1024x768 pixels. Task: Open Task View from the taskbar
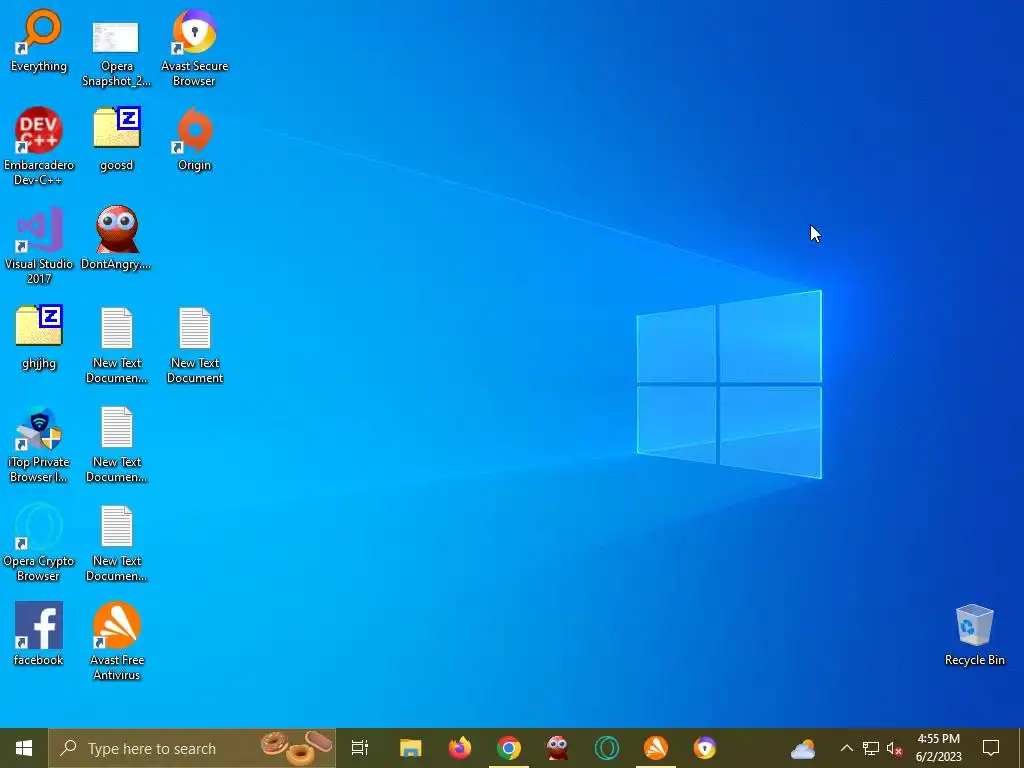click(360, 748)
